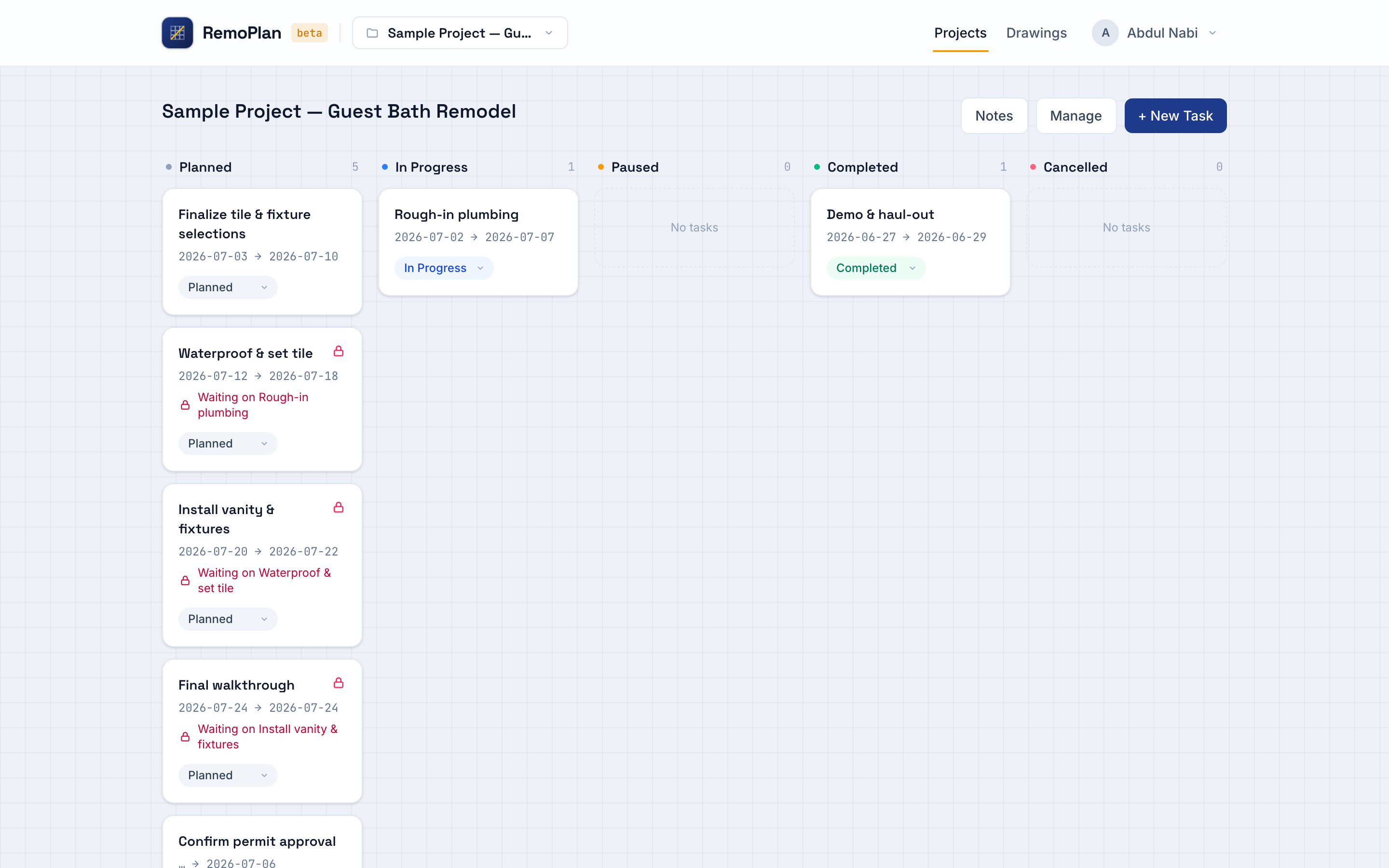Click the RemoPlan logo icon
The height and width of the screenshot is (868, 1389).
click(x=177, y=33)
